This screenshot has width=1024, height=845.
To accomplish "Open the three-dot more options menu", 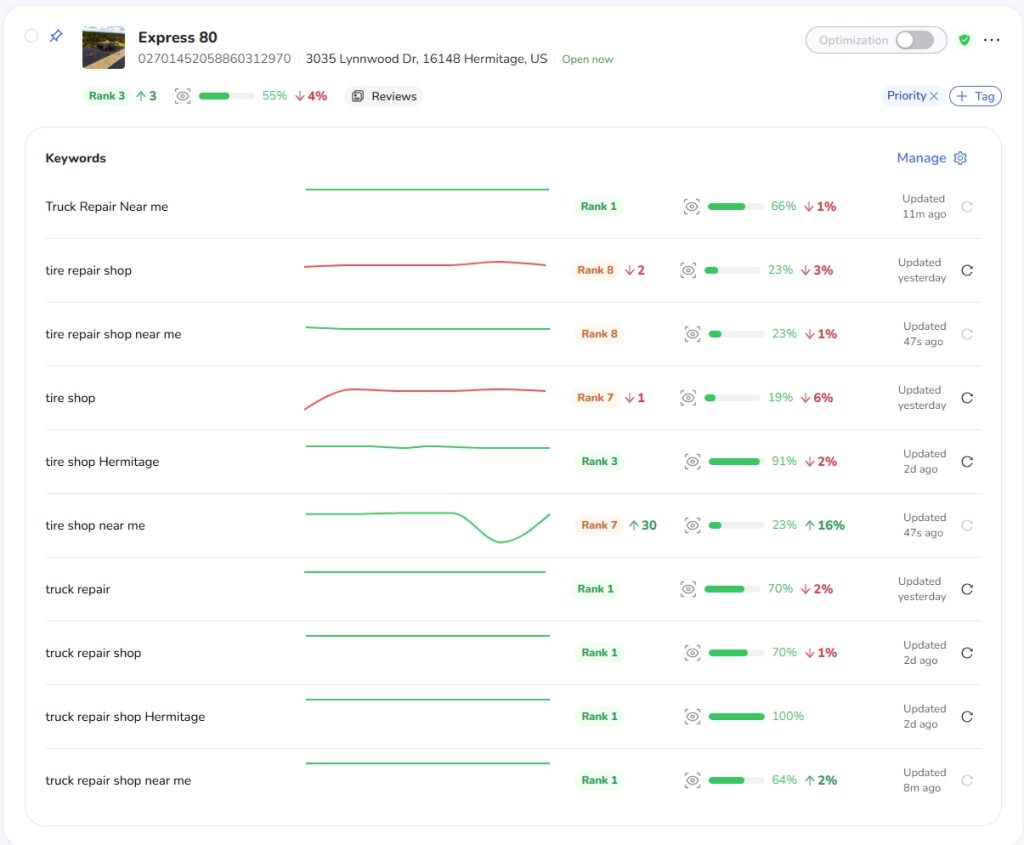I will click(x=991, y=40).
